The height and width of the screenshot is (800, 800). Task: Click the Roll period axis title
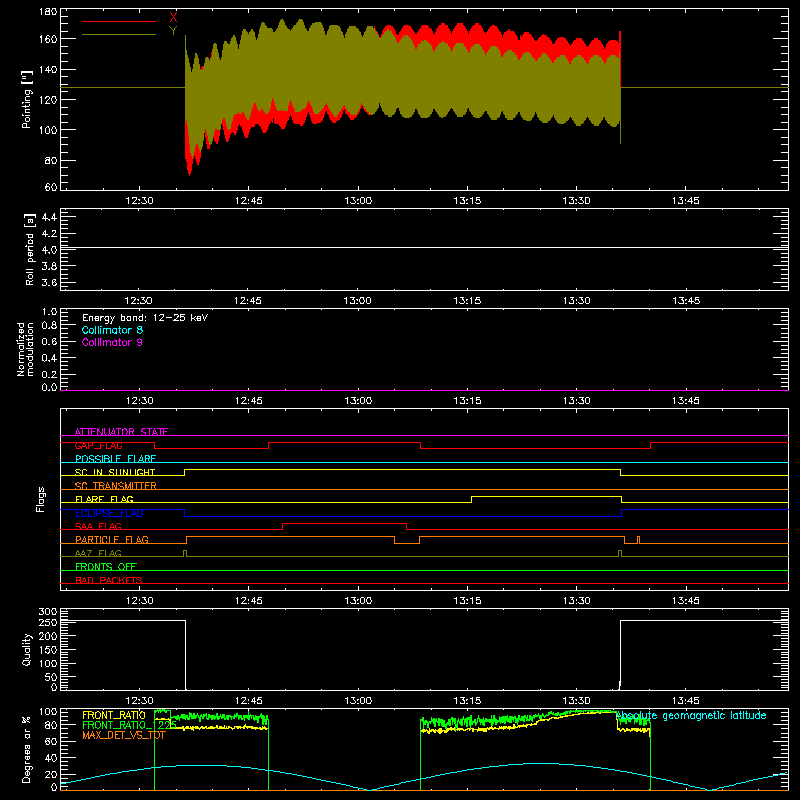(30, 249)
